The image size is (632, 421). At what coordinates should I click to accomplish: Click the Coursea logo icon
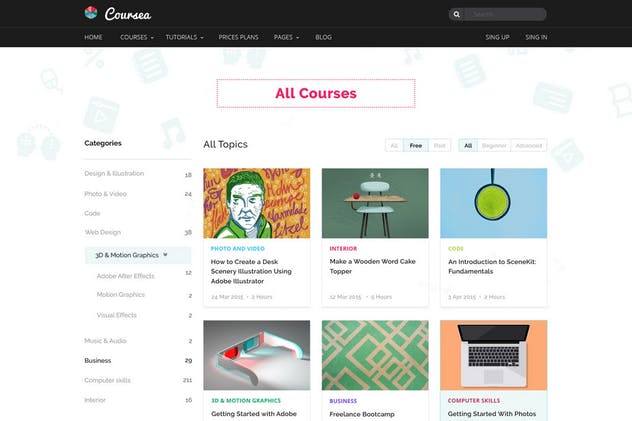pos(91,13)
